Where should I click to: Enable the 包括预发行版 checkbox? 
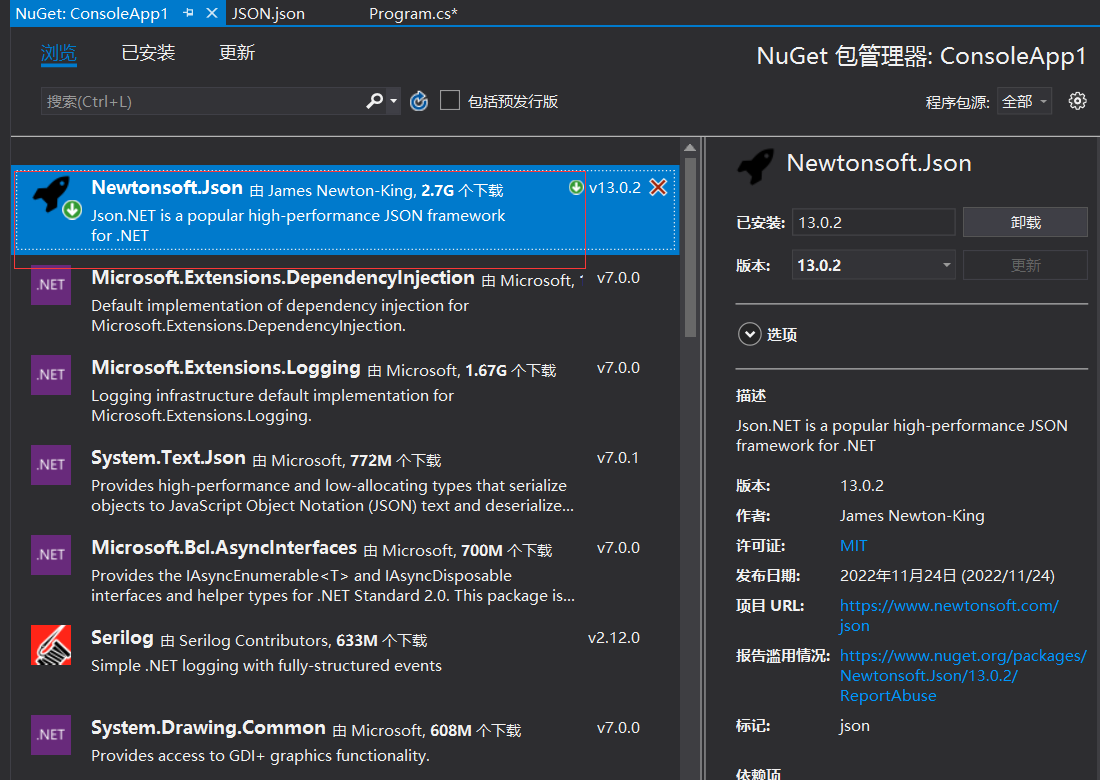click(450, 101)
